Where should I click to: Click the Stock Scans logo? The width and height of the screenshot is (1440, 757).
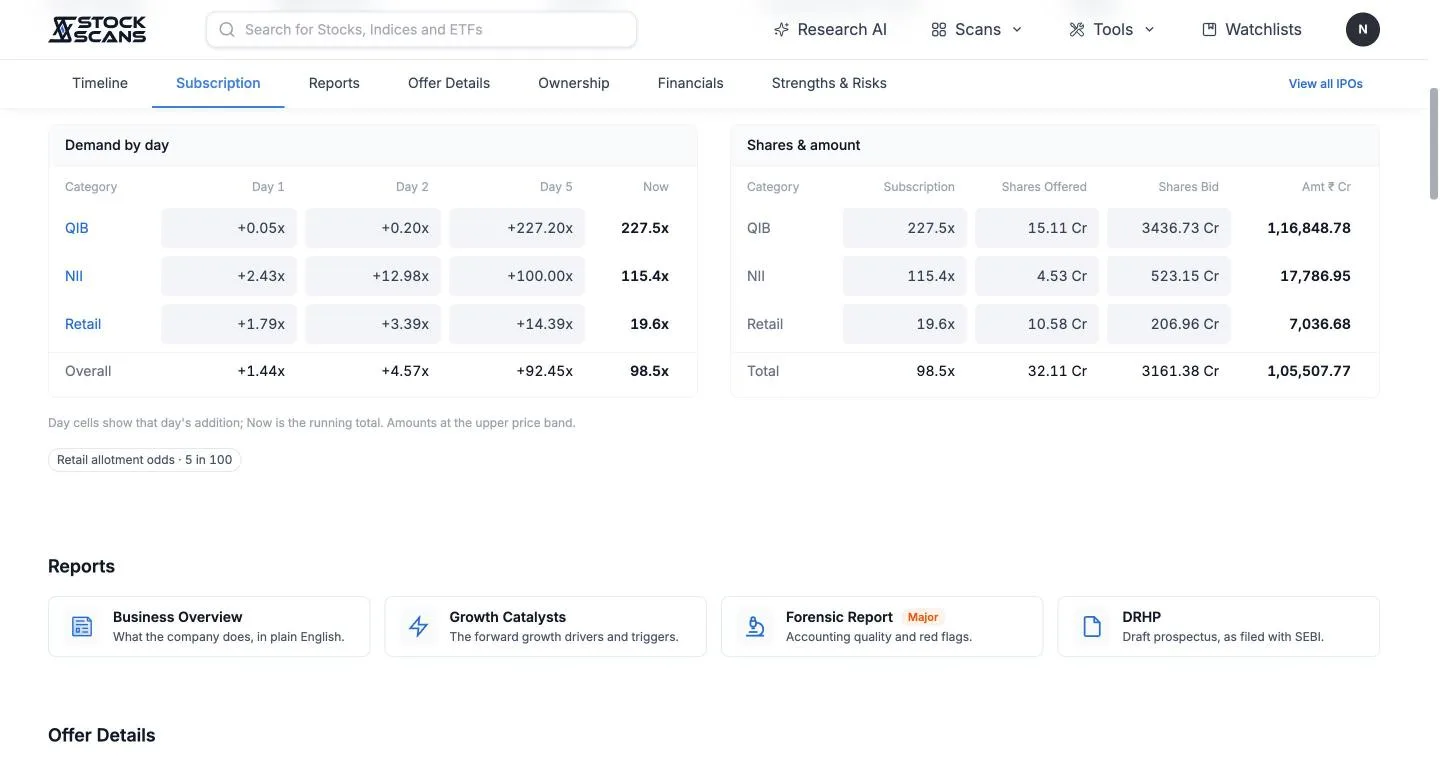97,29
